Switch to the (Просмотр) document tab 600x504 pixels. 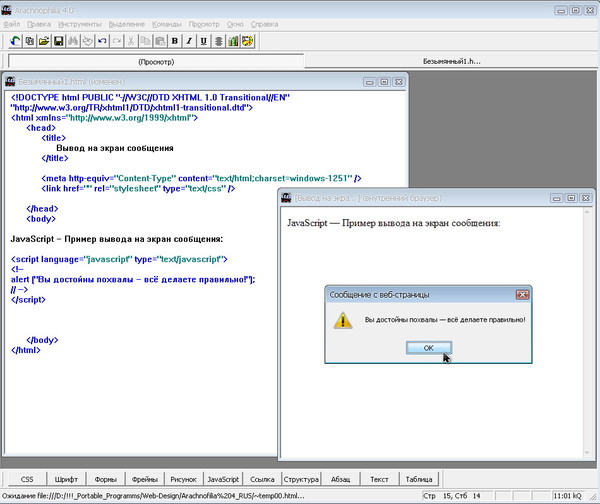pos(156,62)
